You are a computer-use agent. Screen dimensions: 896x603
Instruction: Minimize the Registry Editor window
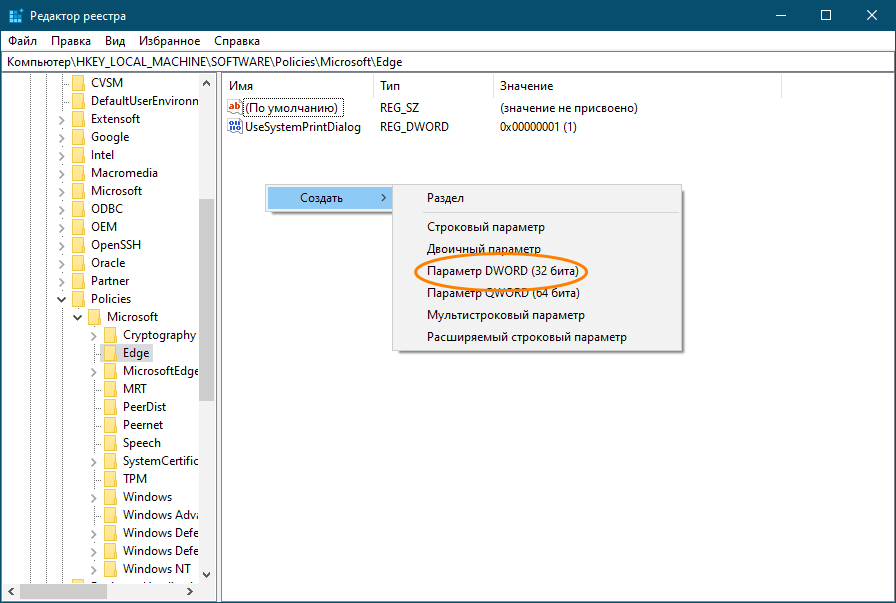click(x=781, y=15)
